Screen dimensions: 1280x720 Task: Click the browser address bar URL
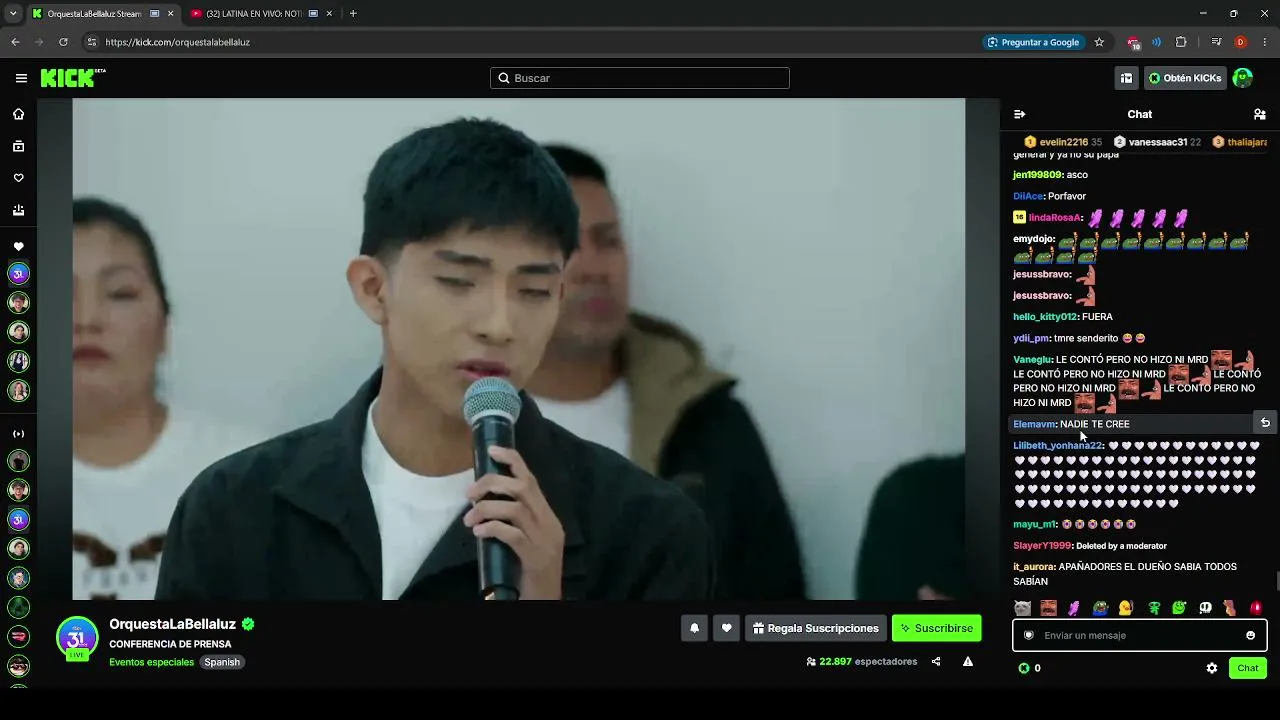point(177,42)
